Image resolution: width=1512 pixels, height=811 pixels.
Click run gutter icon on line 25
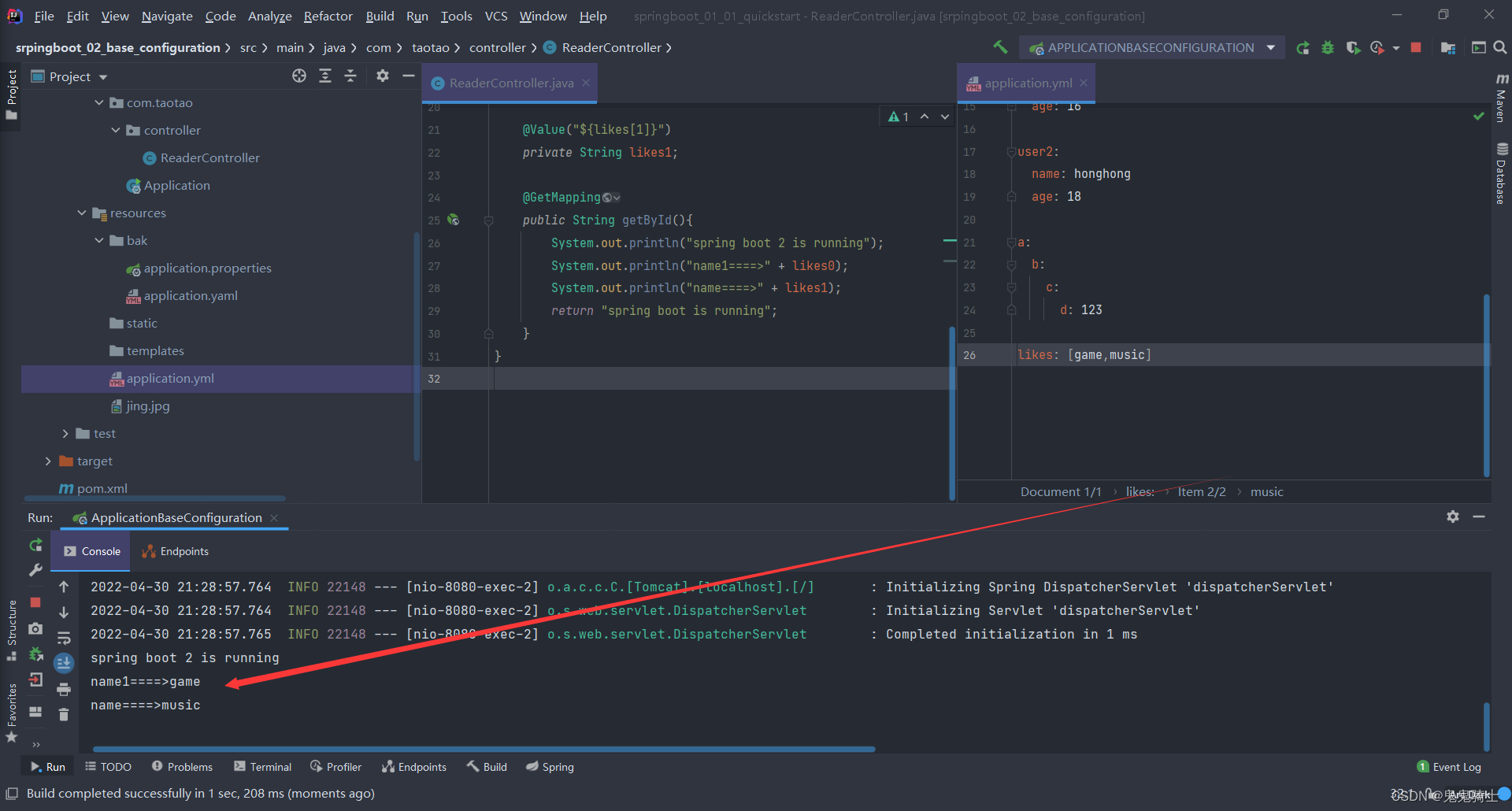click(x=454, y=220)
